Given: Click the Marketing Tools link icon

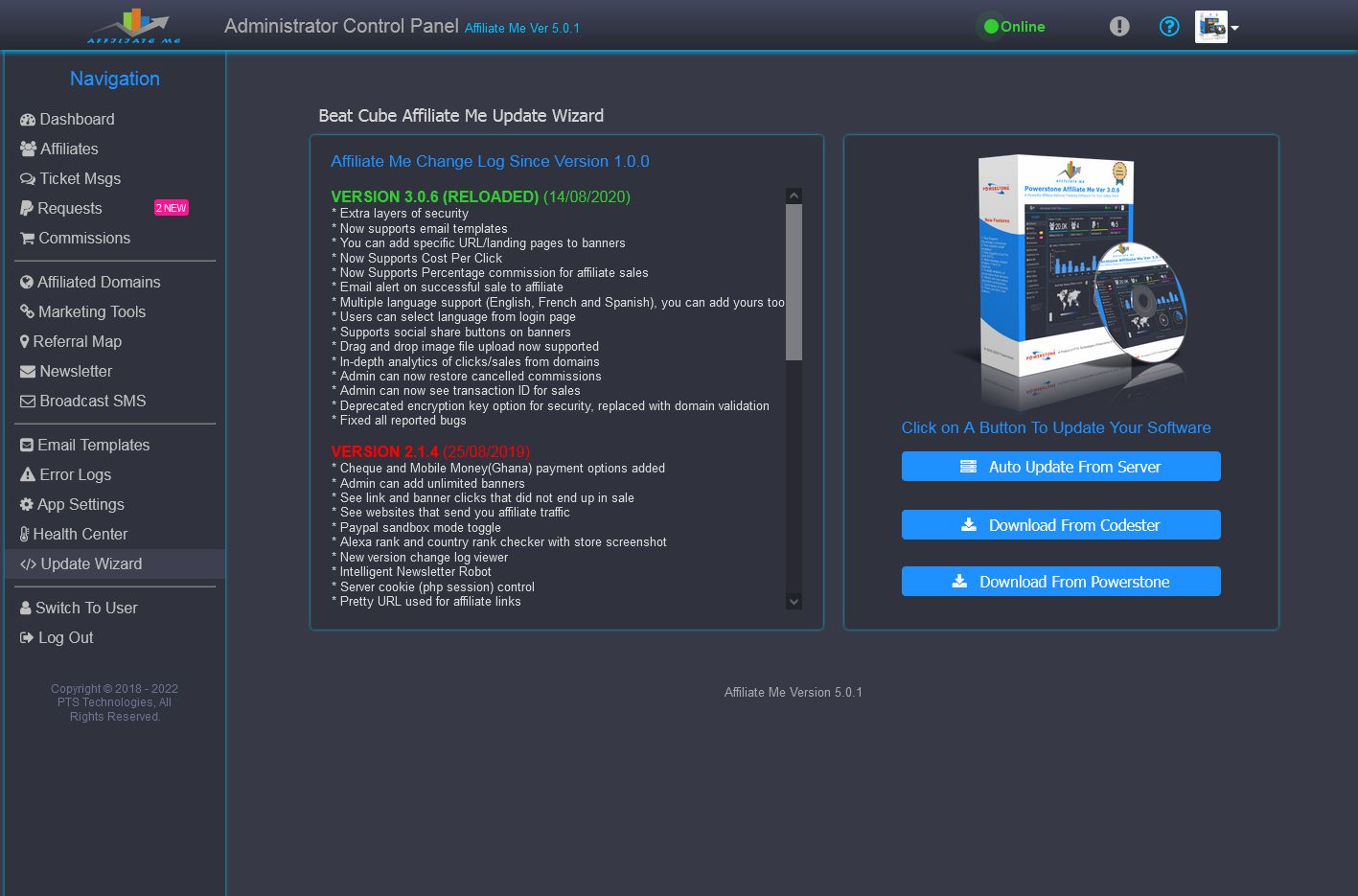Looking at the screenshot, I should 28,312.
